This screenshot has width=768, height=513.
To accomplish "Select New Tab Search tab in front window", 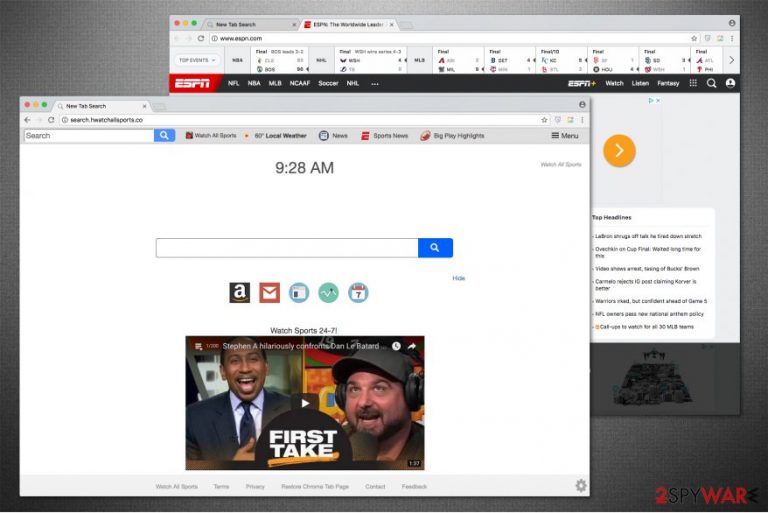I will [x=101, y=106].
